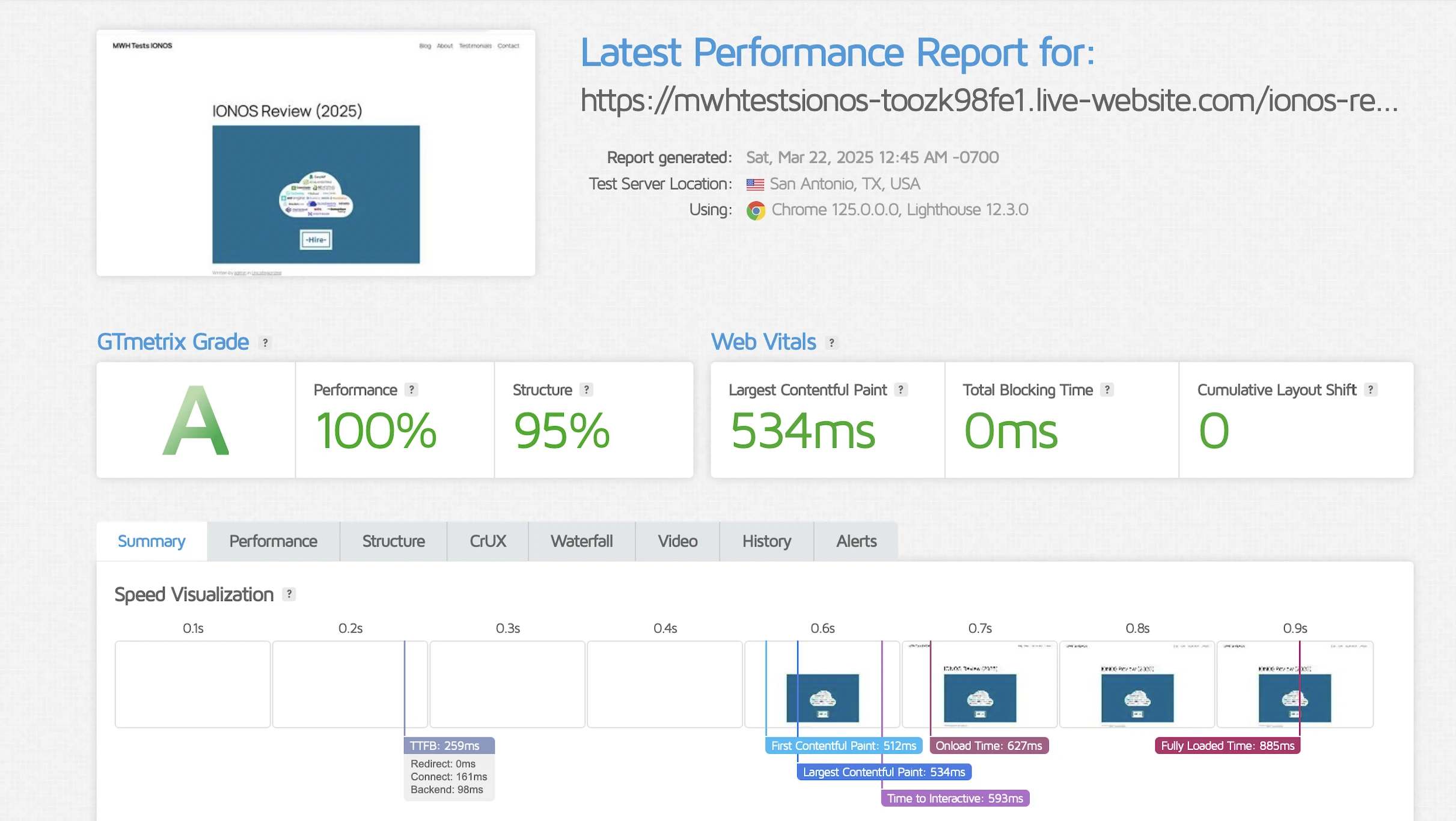
Task: Click the tested page URL link
Action: (989, 100)
